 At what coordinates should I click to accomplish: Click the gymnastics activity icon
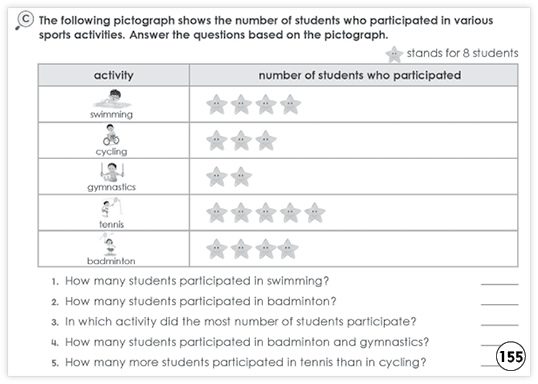(112, 172)
